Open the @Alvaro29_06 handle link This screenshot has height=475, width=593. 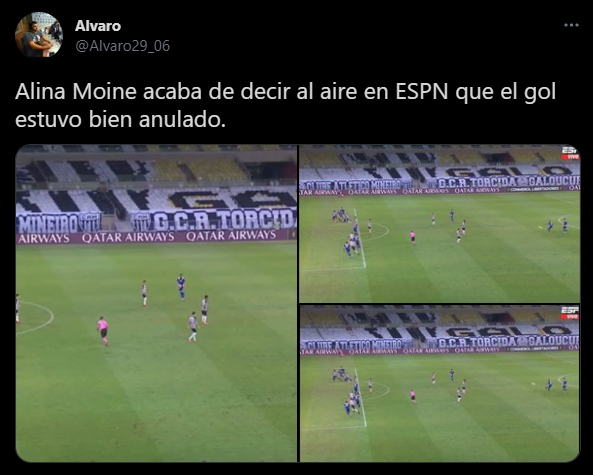point(123,46)
